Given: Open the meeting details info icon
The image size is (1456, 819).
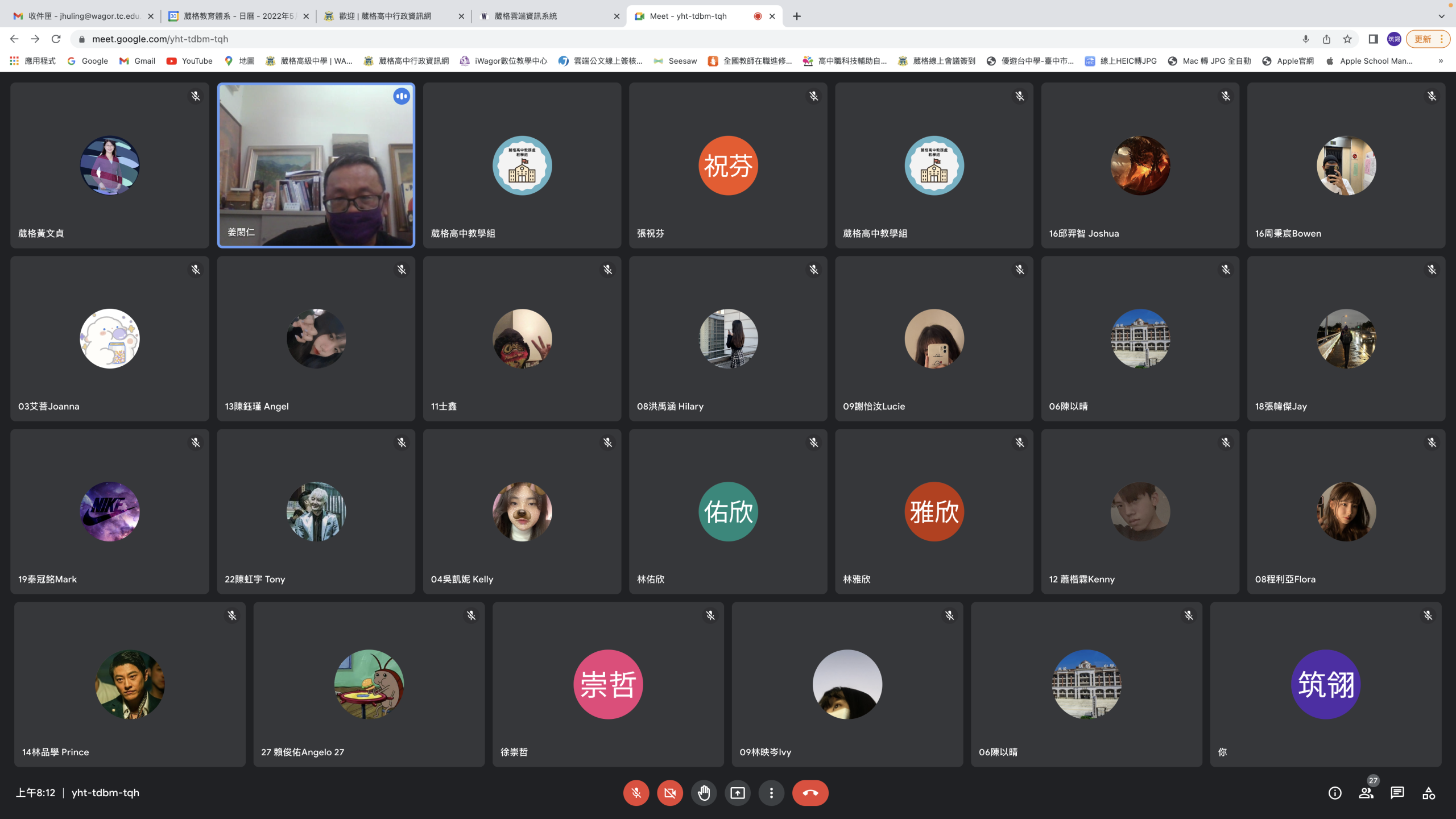Looking at the screenshot, I should pyautogui.click(x=1335, y=793).
